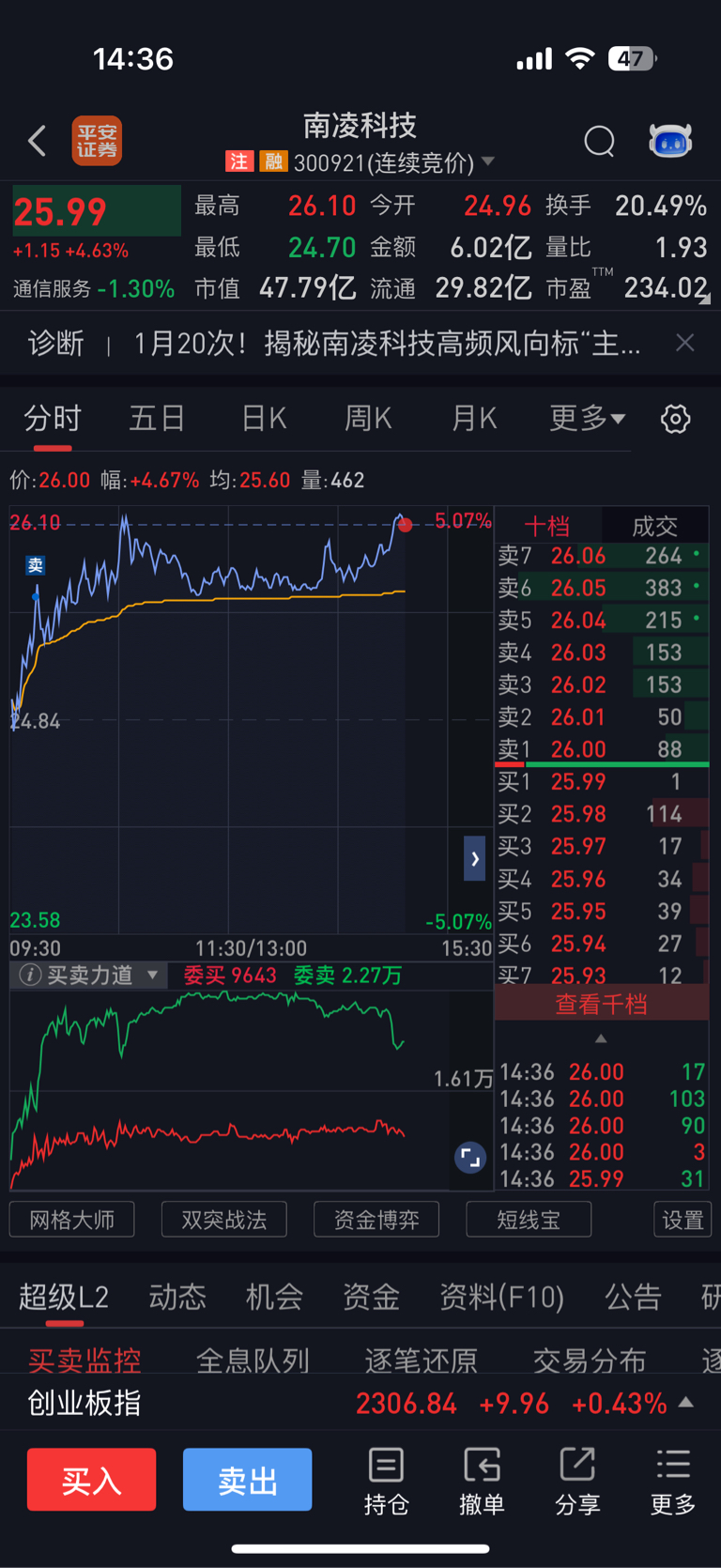This screenshot has height=1568, width=721.
Task: Tap the 卖4 26.03 order row
Action: pos(602,653)
